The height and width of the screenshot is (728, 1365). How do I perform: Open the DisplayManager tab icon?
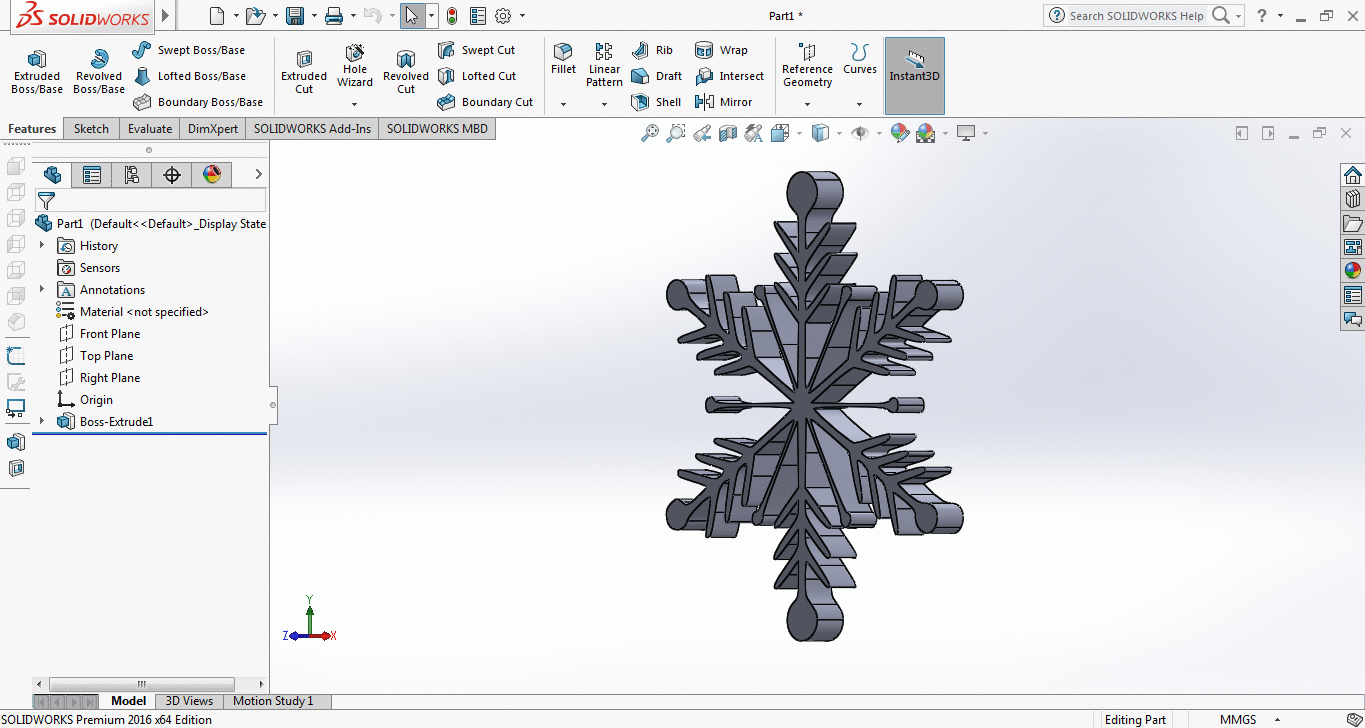212,175
